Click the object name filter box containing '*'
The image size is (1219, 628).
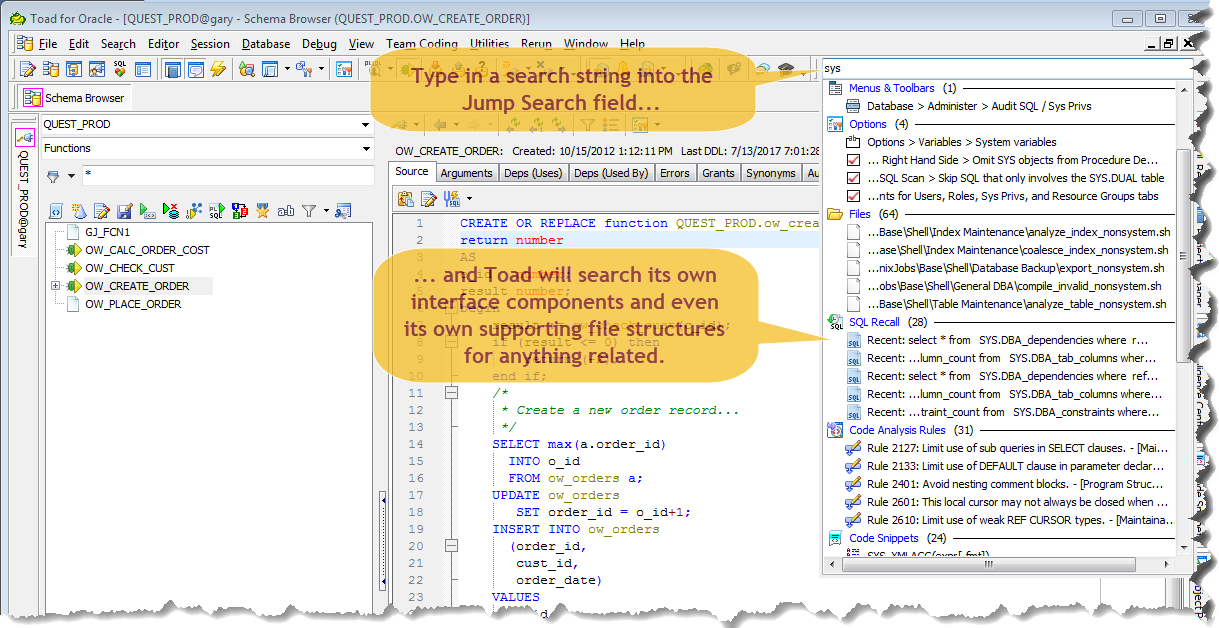click(x=227, y=175)
